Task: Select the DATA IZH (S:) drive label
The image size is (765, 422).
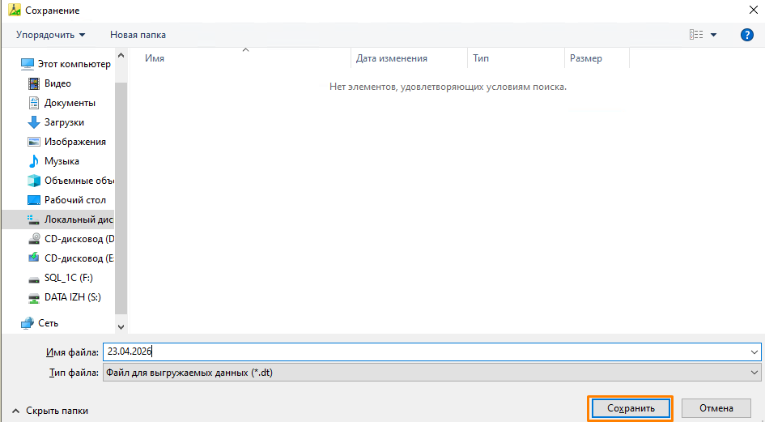Action: 73,297
